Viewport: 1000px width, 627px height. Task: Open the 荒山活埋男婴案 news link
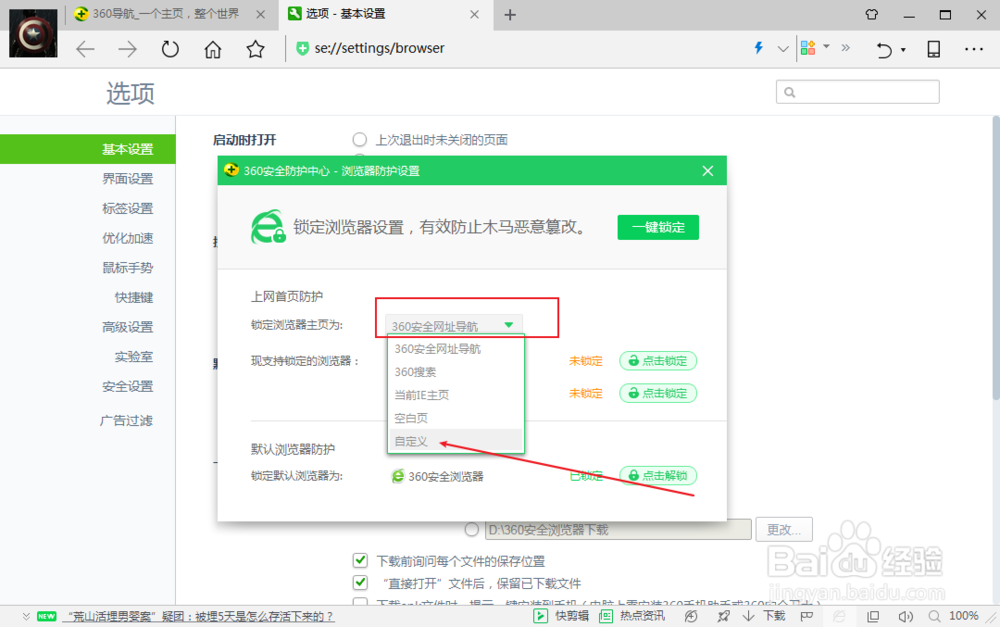click(198, 617)
